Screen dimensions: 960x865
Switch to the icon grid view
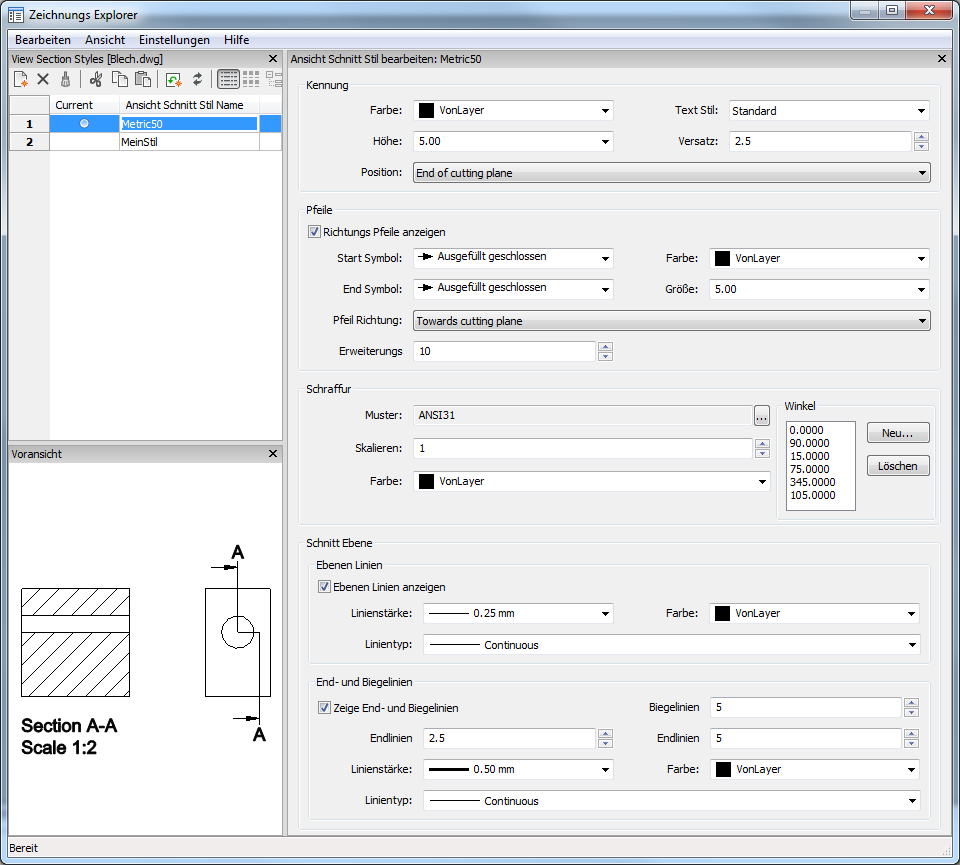pyautogui.click(x=251, y=79)
